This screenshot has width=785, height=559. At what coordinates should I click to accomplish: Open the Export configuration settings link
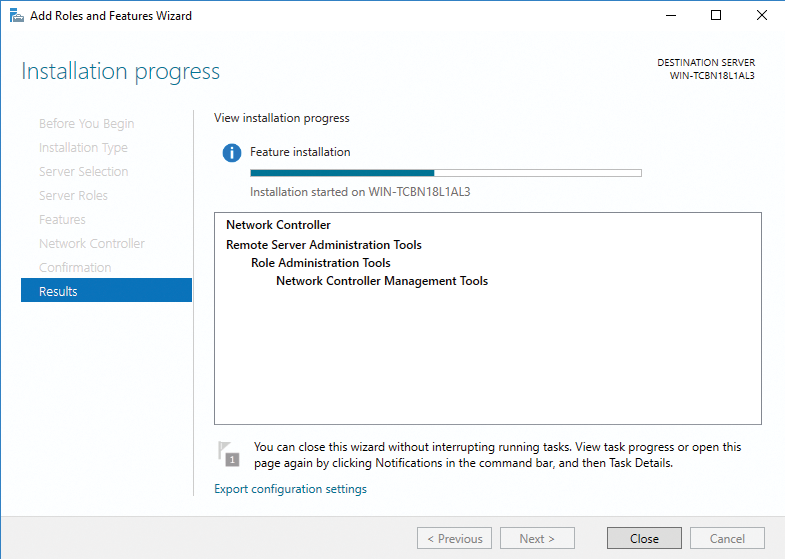(x=290, y=489)
